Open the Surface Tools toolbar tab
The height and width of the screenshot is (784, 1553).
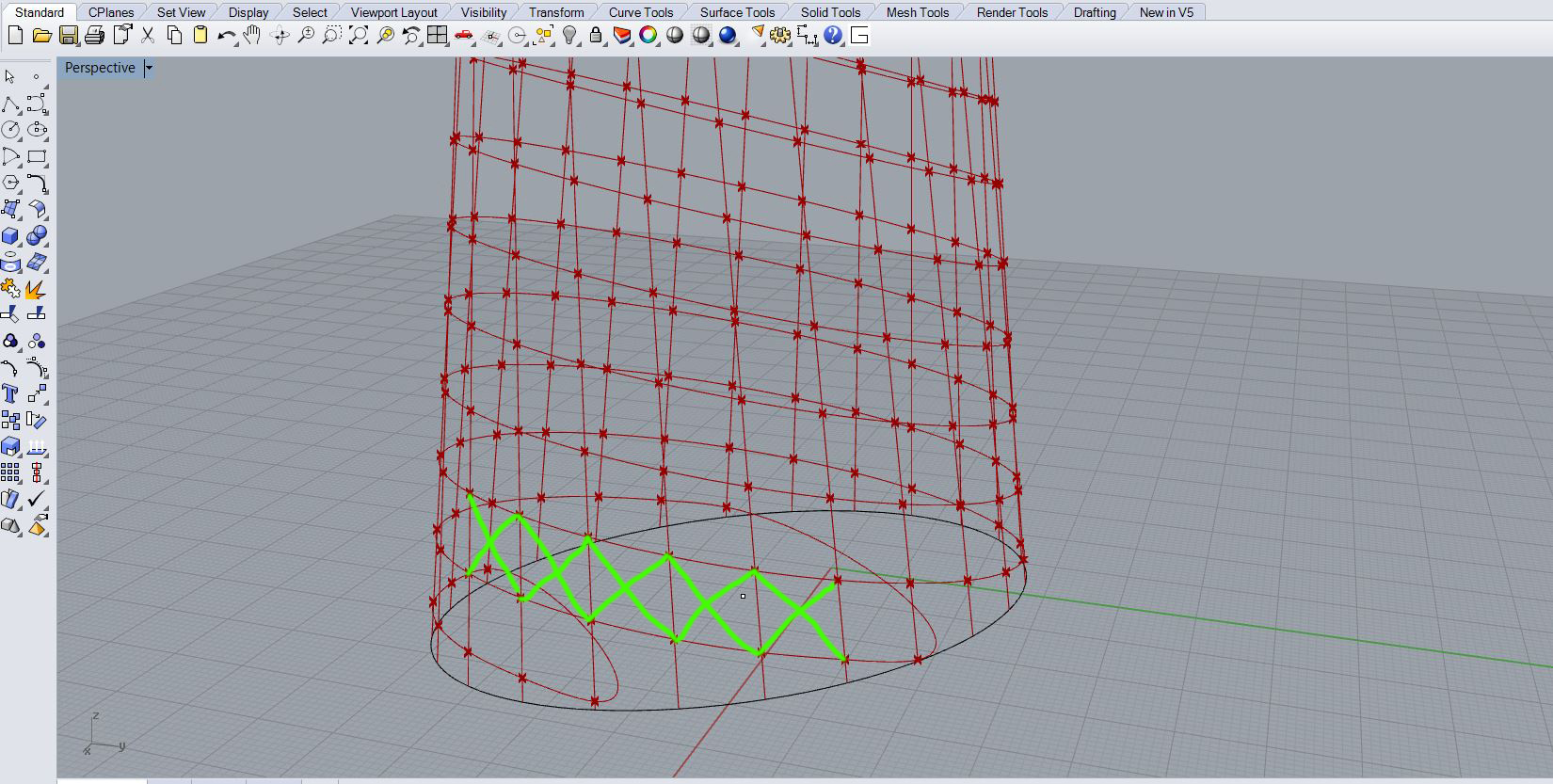pos(737,12)
